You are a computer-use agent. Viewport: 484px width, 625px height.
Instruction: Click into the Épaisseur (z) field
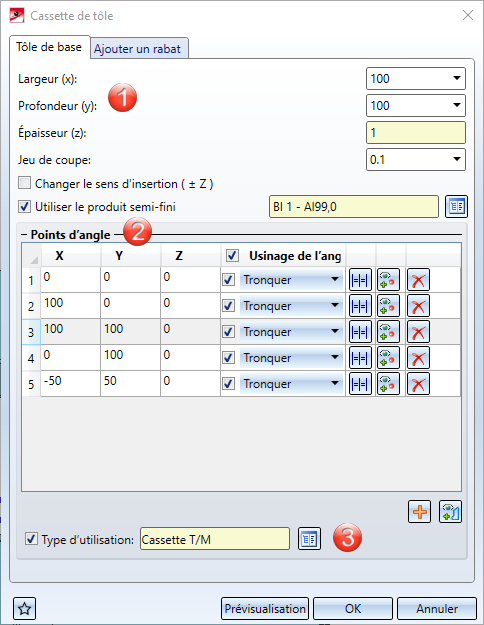(x=415, y=132)
